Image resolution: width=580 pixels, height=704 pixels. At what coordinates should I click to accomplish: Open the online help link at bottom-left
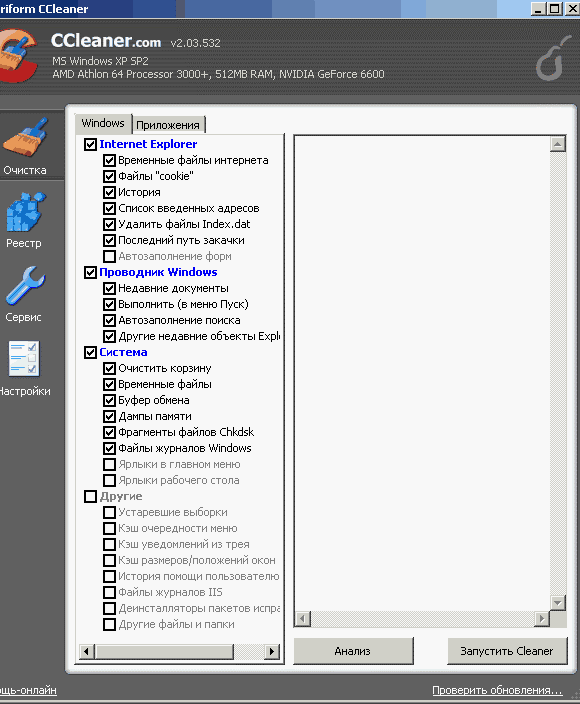coord(28,690)
